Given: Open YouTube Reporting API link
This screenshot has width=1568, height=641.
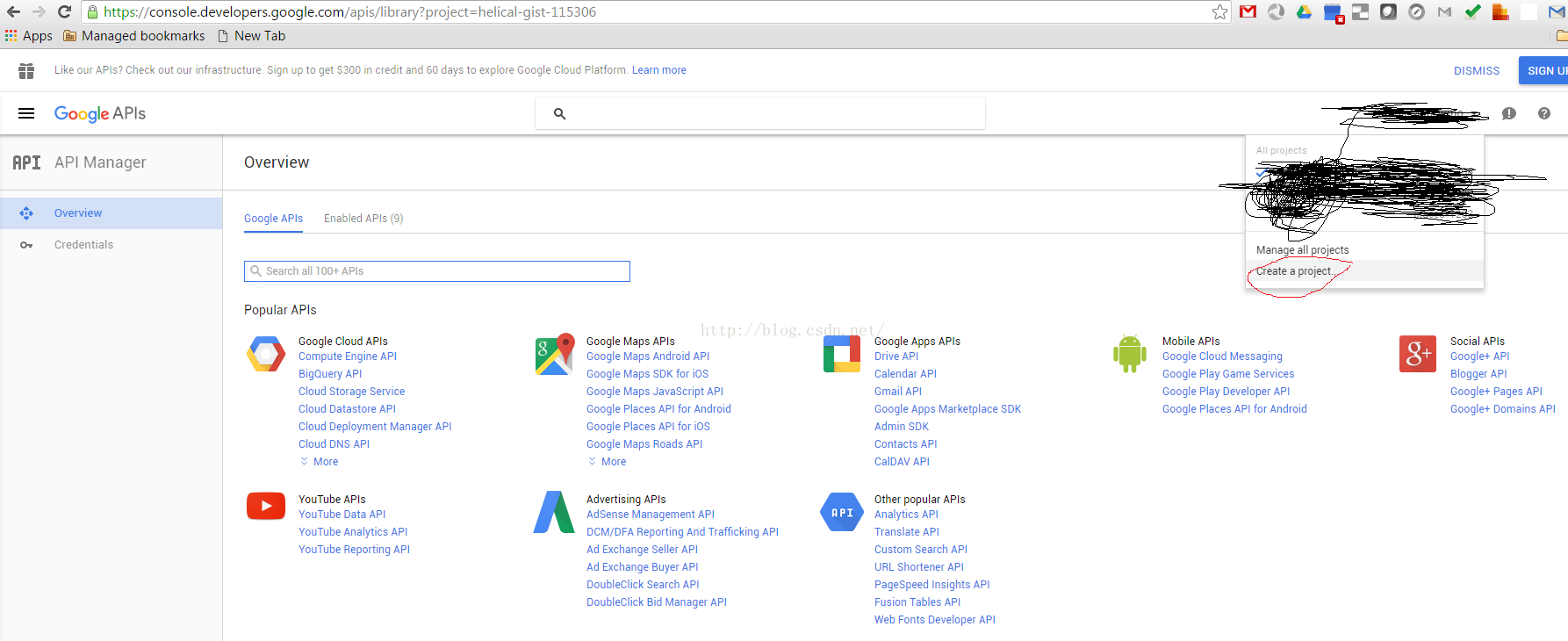Looking at the screenshot, I should click(354, 550).
